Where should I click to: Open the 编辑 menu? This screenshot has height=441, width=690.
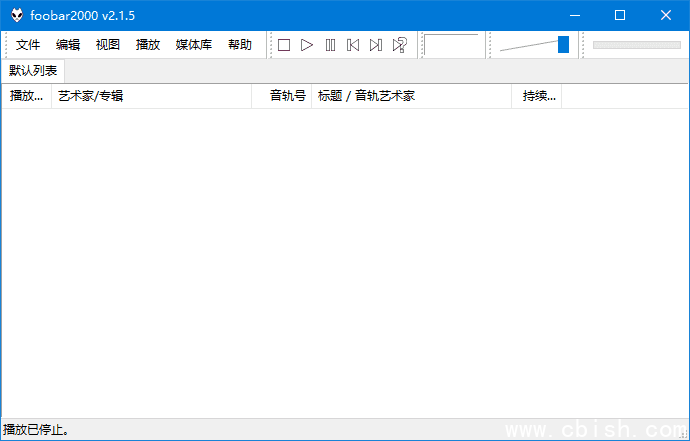(x=68, y=45)
